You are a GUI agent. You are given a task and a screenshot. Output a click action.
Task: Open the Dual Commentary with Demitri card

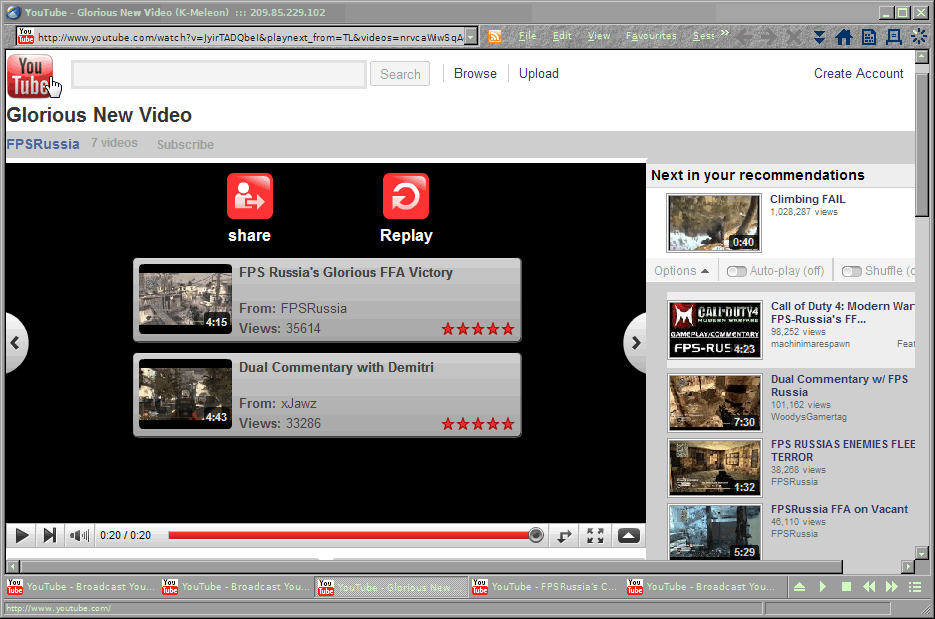coord(327,395)
